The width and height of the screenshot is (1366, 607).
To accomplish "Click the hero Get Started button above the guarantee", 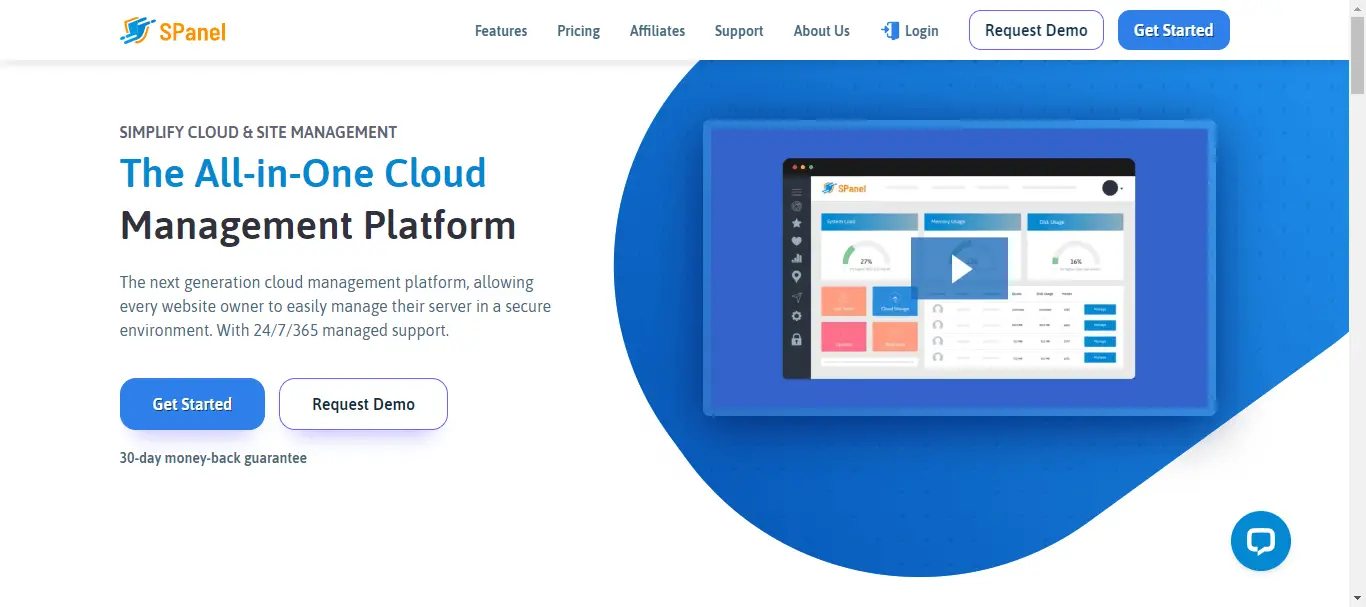I will pyautogui.click(x=192, y=404).
